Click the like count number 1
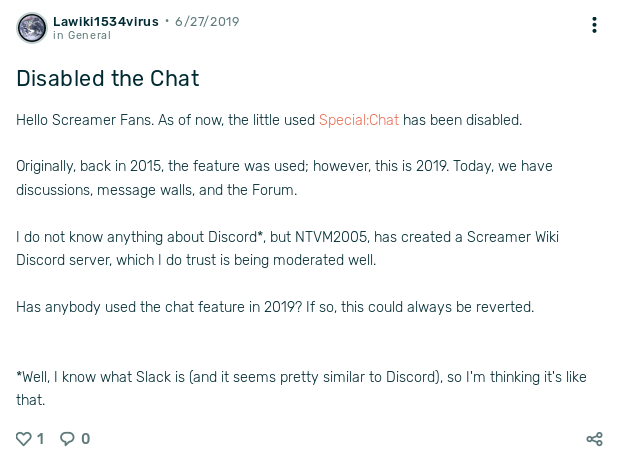This screenshot has width=617, height=460. click(41, 439)
